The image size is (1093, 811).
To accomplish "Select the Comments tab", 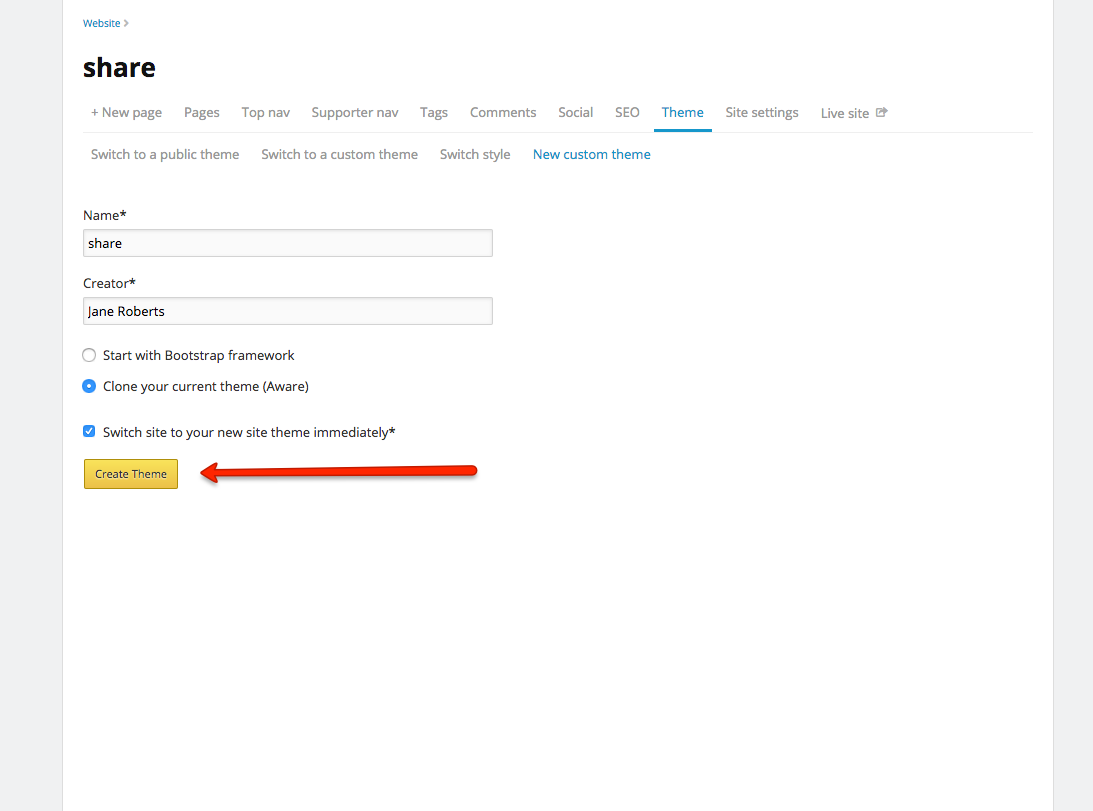I will 503,112.
